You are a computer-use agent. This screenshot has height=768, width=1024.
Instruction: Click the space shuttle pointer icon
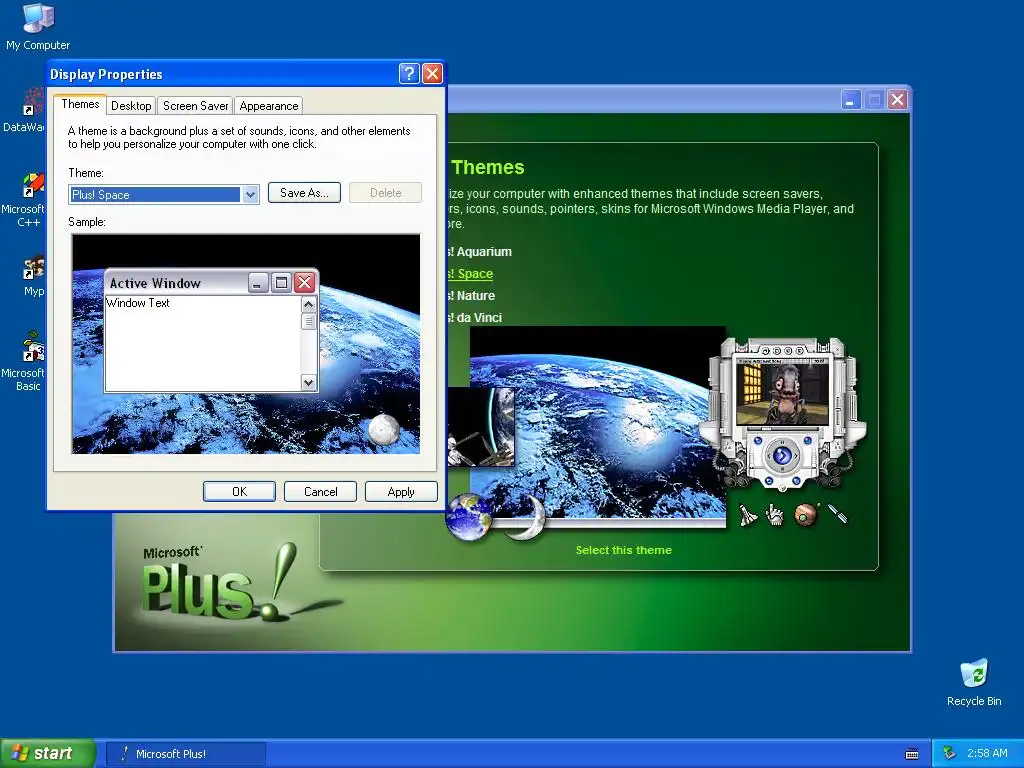(x=748, y=515)
